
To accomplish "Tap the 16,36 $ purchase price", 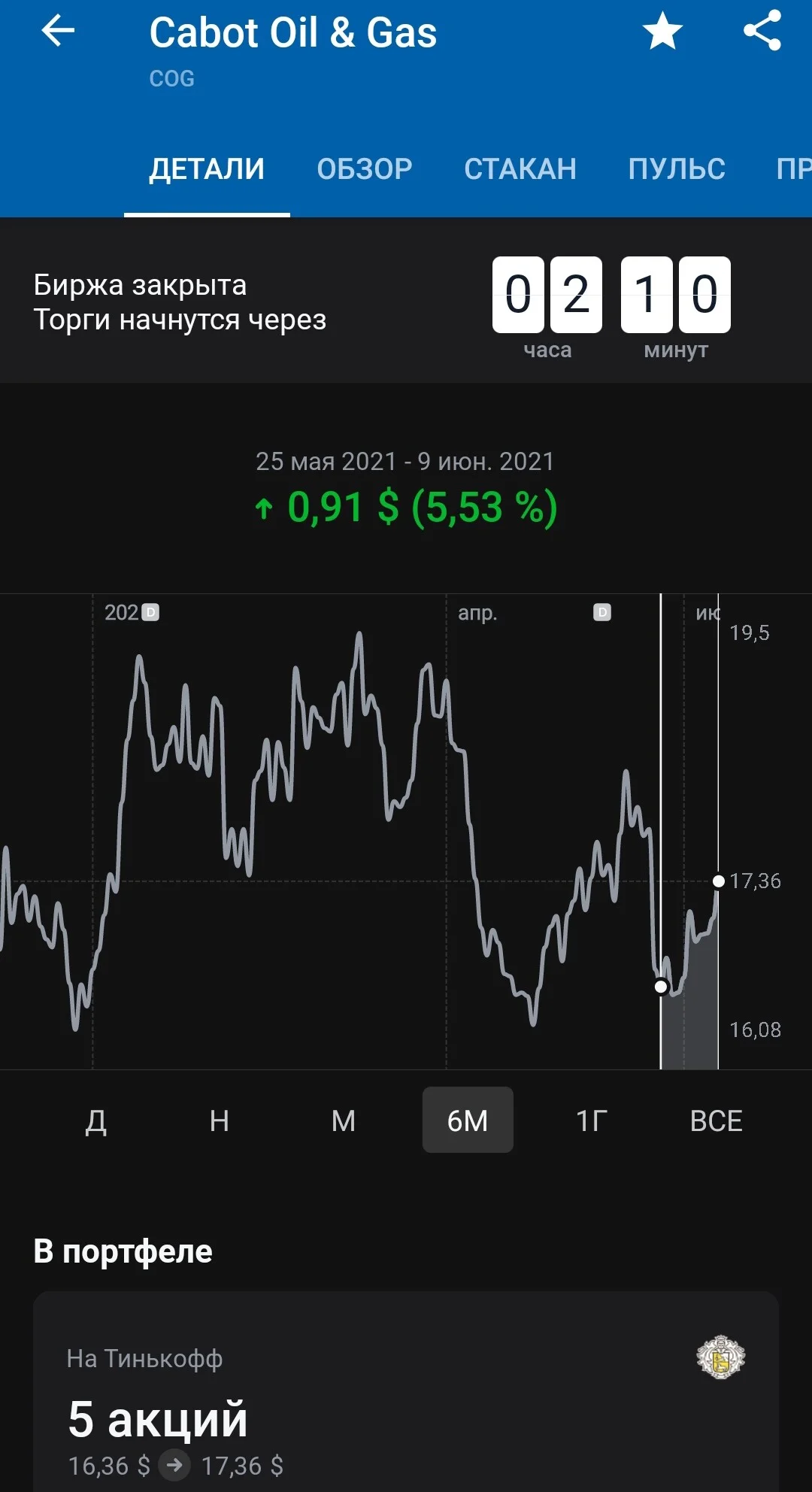I will [x=109, y=1466].
